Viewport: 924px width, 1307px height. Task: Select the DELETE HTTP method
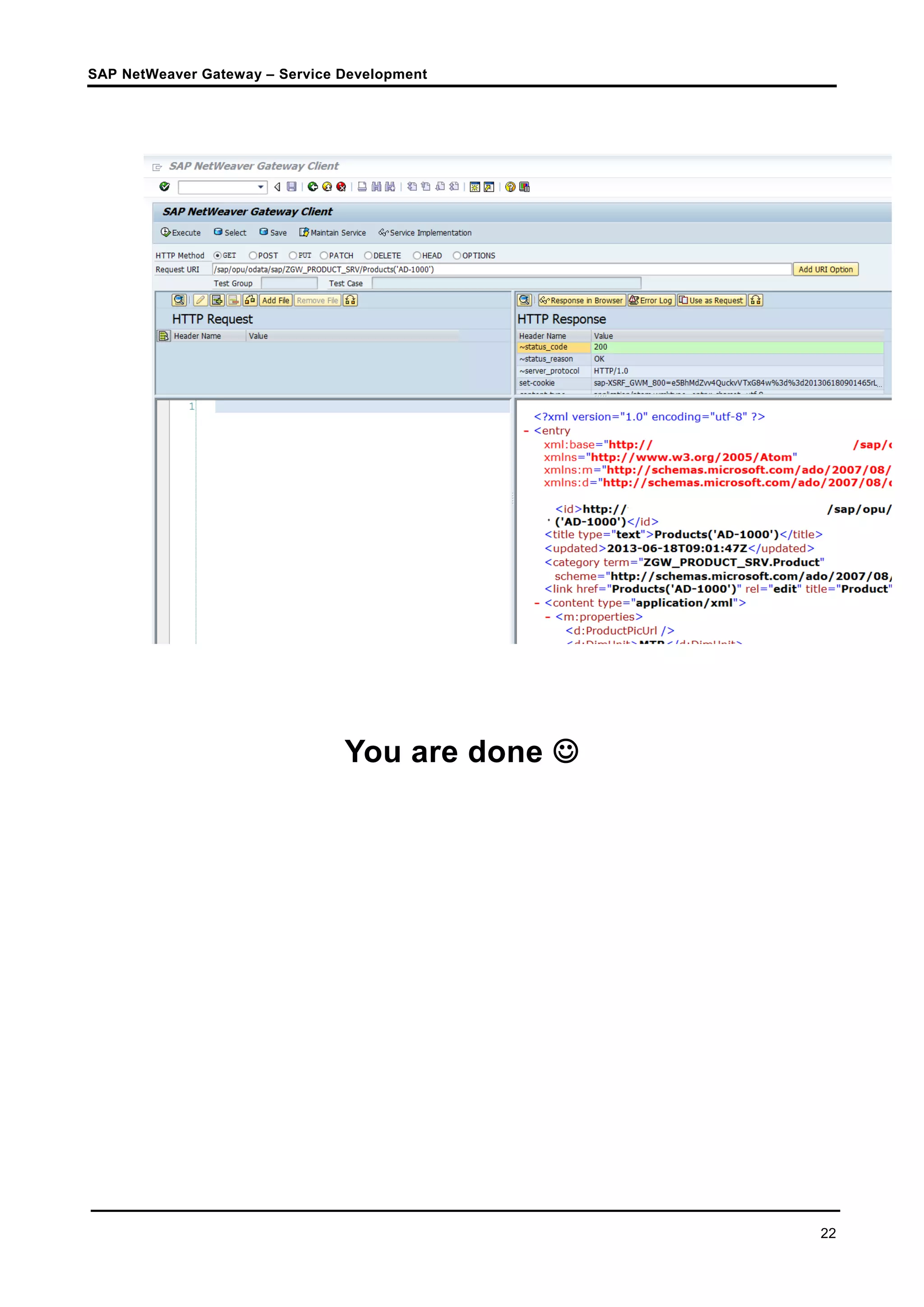tap(368, 256)
